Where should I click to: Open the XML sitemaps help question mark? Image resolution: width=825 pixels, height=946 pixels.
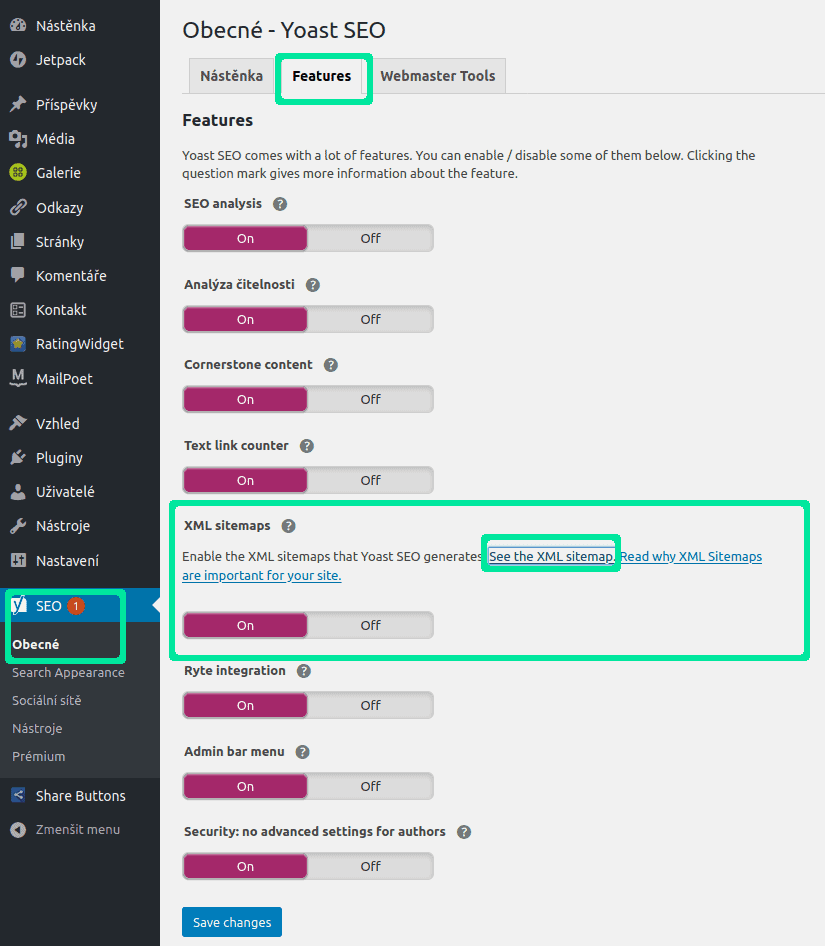coord(288,526)
